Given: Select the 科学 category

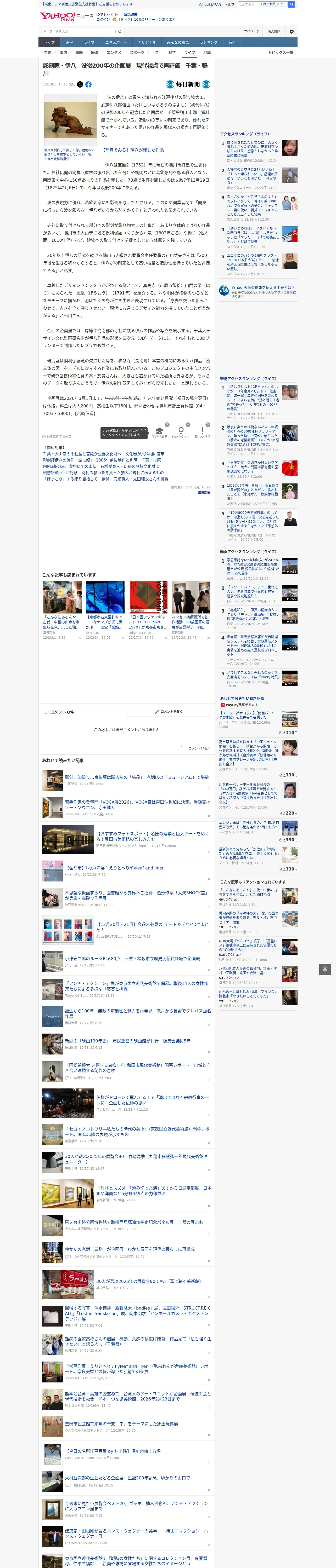Looking at the screenshot, I should 172,52.
